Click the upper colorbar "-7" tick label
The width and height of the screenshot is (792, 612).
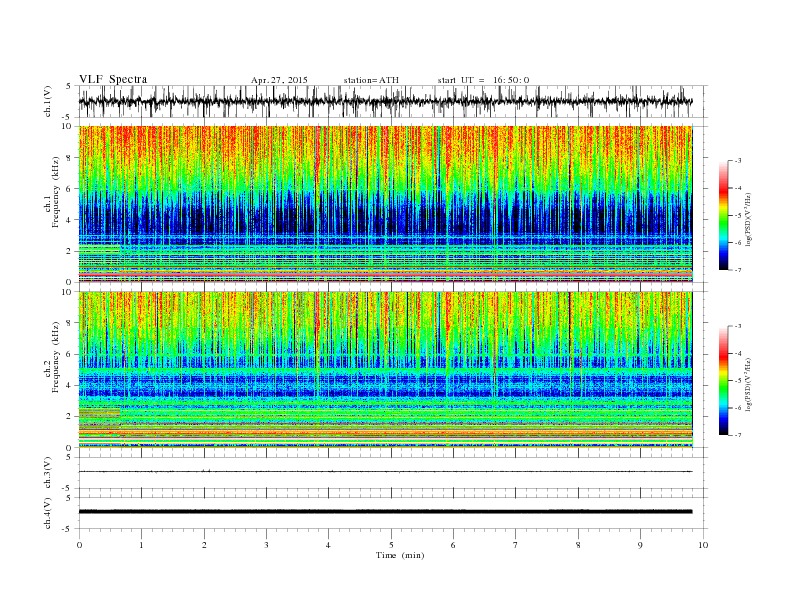(x=738, y=270)
